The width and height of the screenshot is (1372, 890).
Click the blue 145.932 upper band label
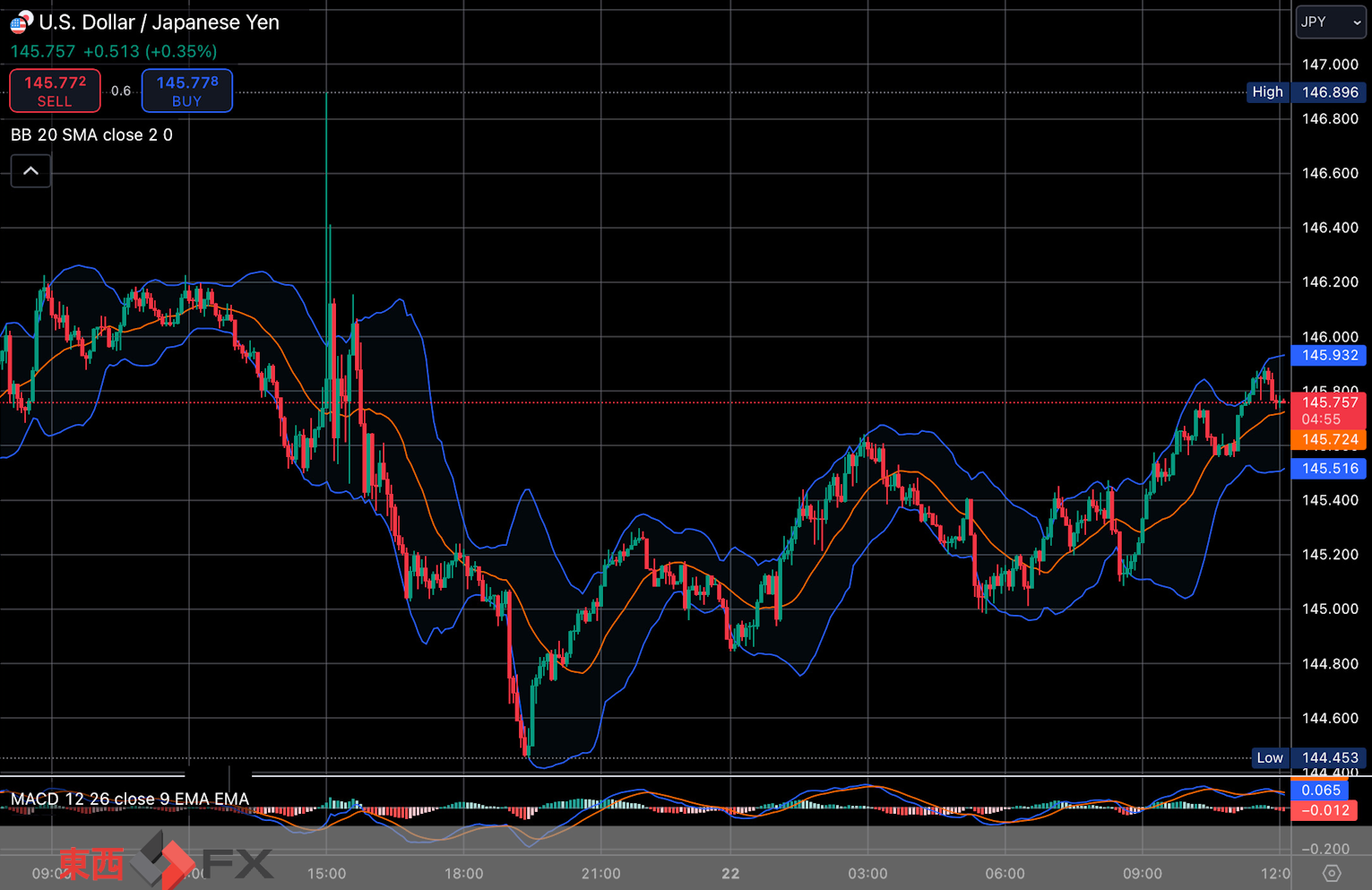click(1330, 356)
